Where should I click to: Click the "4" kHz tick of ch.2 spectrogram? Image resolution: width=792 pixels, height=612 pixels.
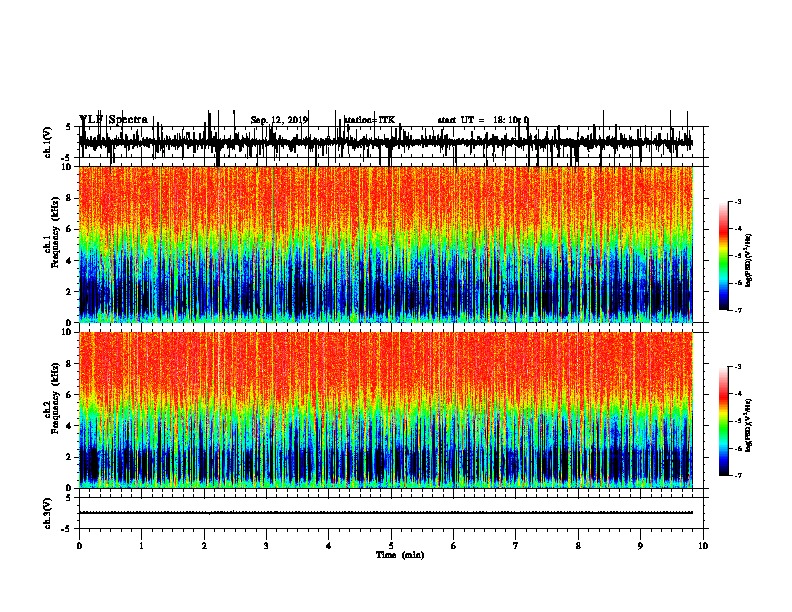[x=69, y=426]
